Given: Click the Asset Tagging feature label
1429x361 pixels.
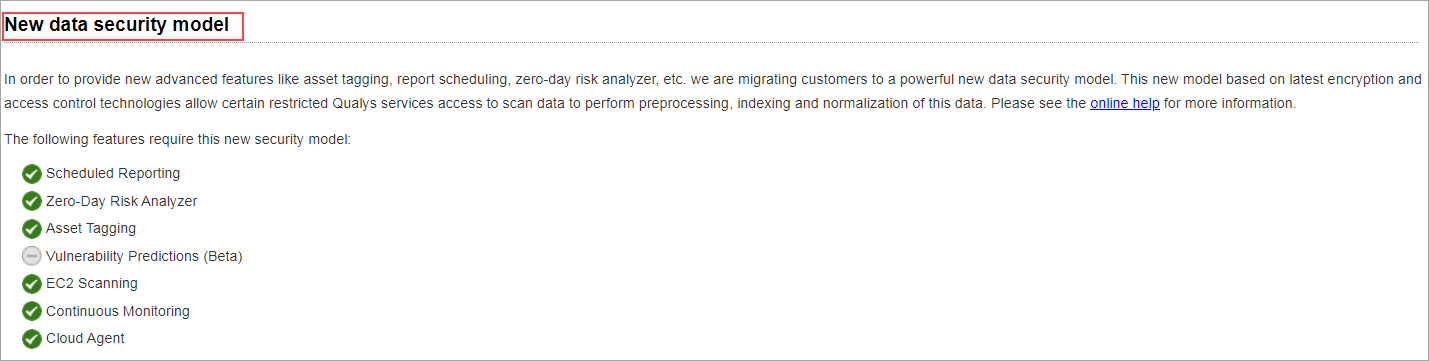Looking at the screenshot, I should (x=91, y=228).
